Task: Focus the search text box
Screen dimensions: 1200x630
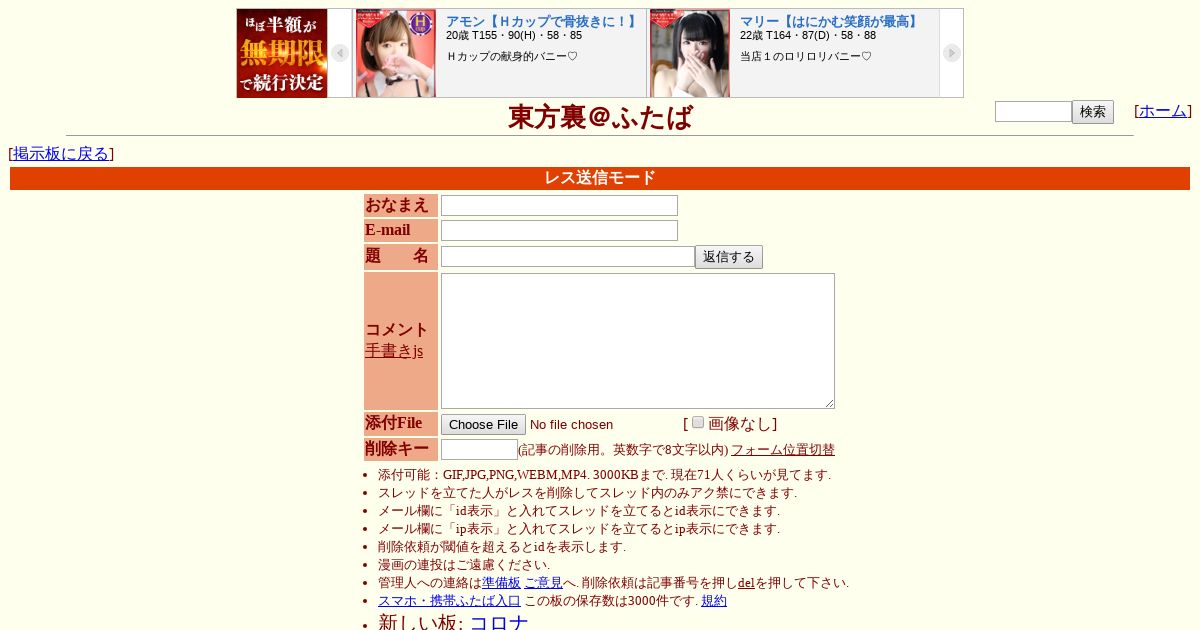Action: (x=1033, y=112)
